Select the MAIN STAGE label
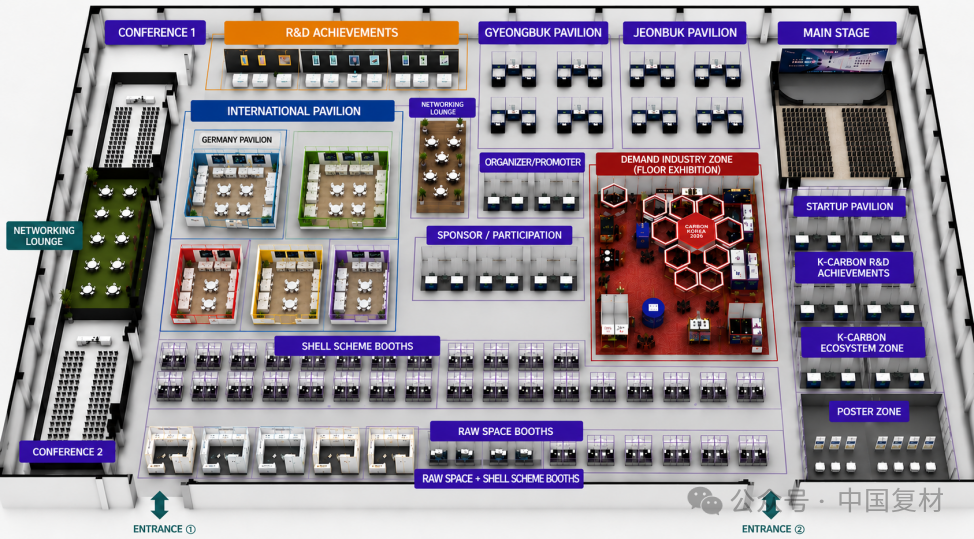This screenshot has height=539, width=974. (837, 33)
